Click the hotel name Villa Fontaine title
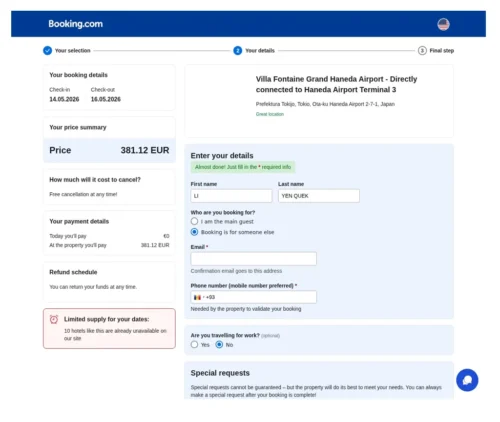The height and width of the screenshot is (422, 500). (336, 84)
